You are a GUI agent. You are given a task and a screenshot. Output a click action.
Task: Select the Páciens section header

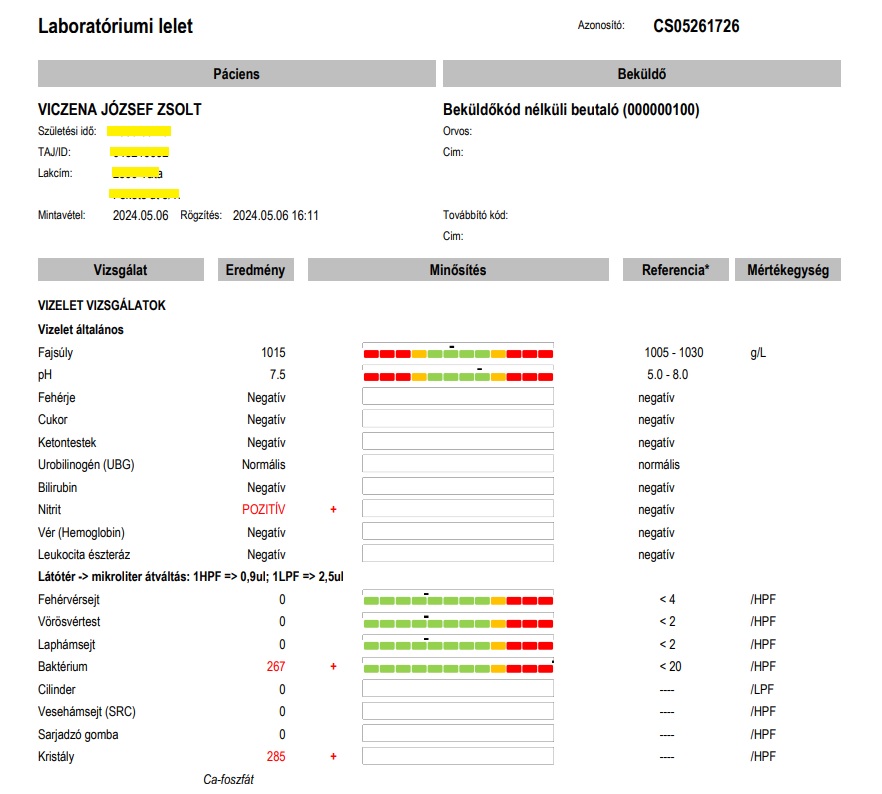coord(236,74)
